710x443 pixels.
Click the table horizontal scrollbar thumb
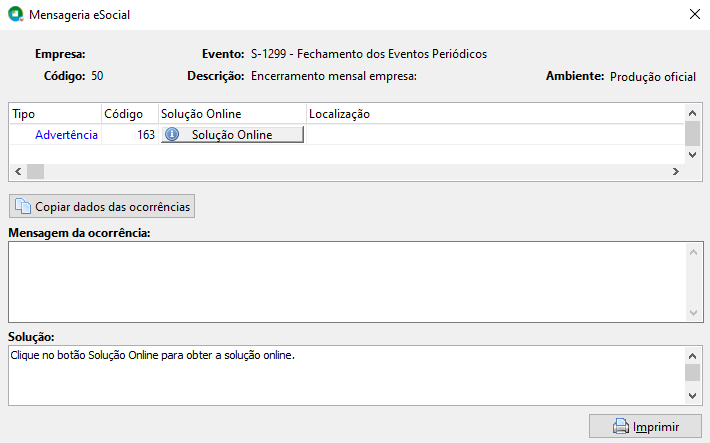tap(35, 172)
